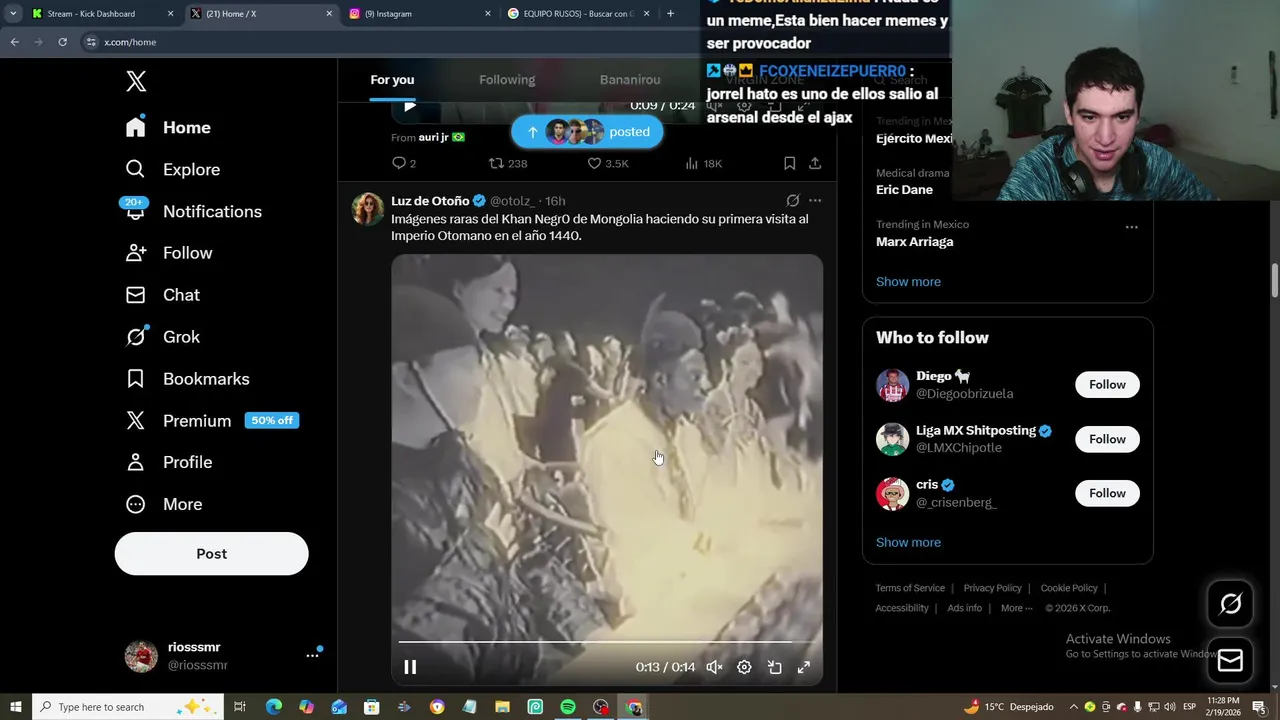Image resolution: width=1280 pixels, height=720 pixels.
Task: Click Grok explain icon on Luz de Otoño post
Action: coord(793,200)
